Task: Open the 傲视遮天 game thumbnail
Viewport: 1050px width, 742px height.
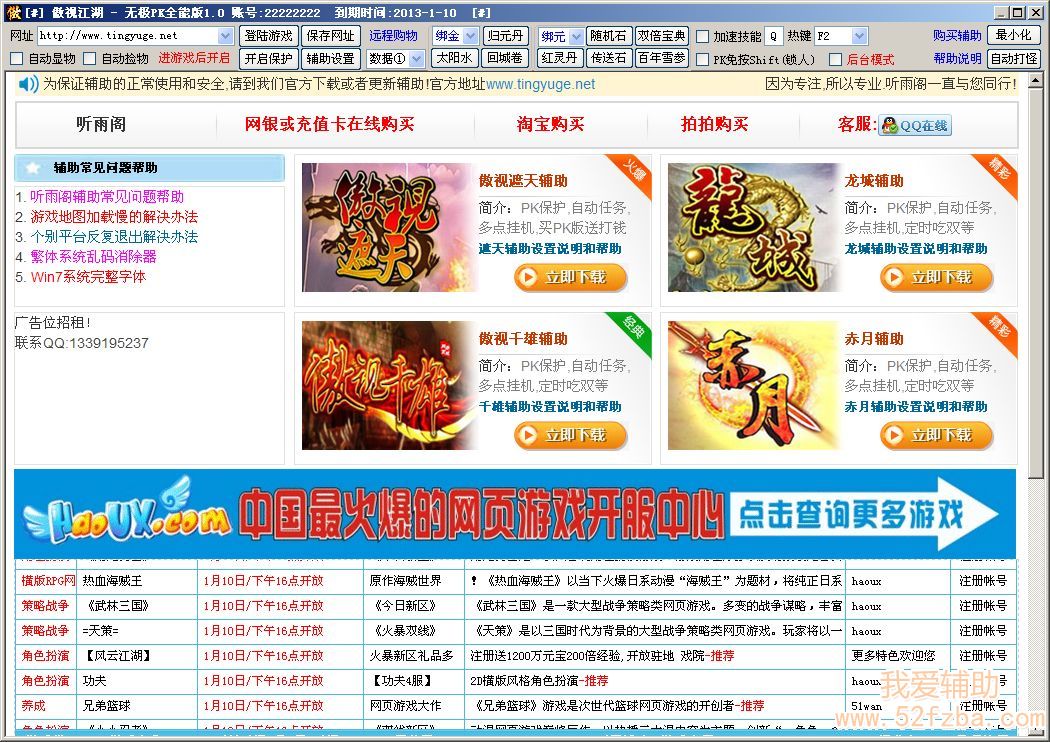Action: (x=386, y=227)
